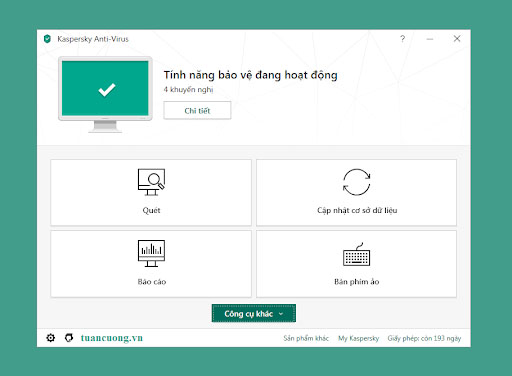512x376 pixels.
Task: Click the Kaspersky shield logo icon
Action: 47,39
